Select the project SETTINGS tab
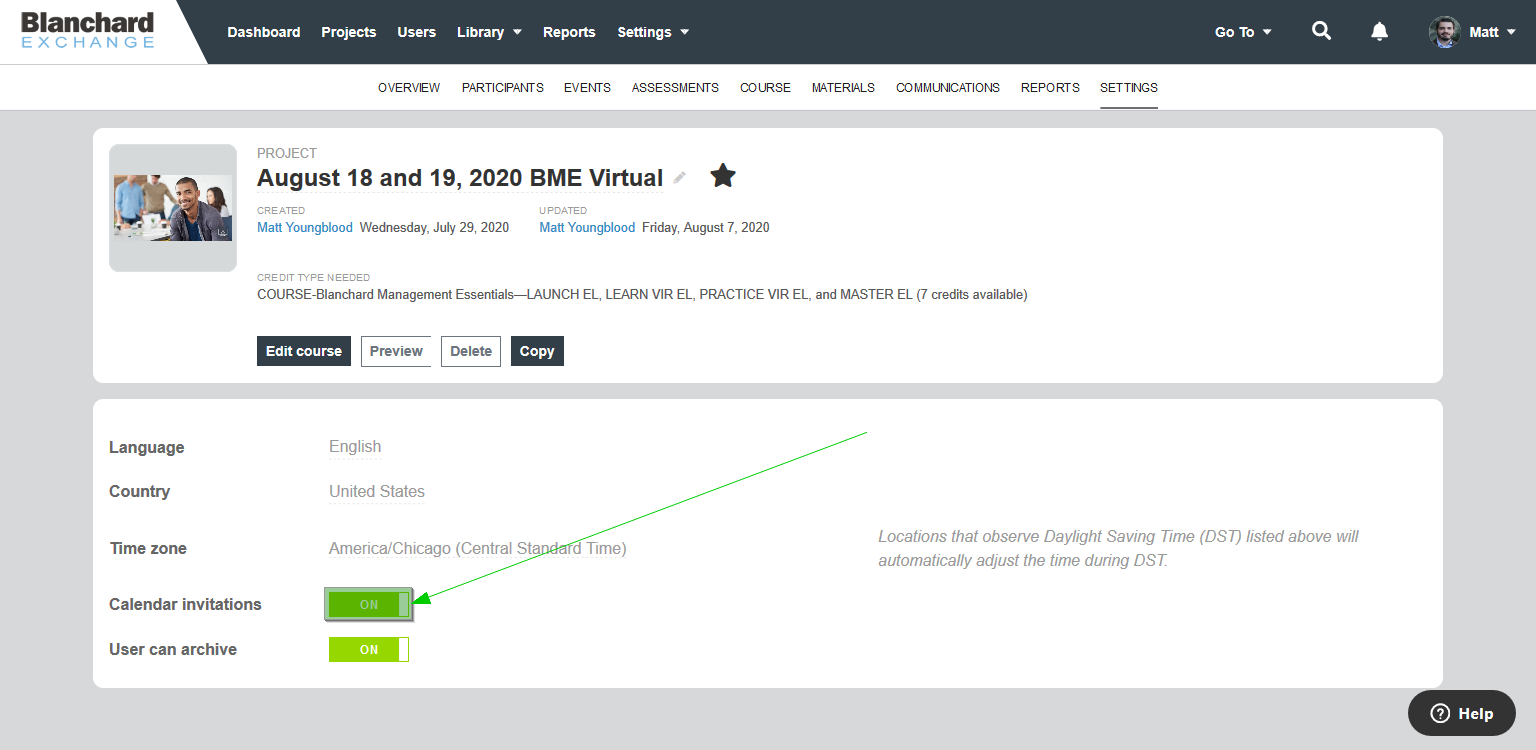1536x750 pixels. (x=1129, y=88)
